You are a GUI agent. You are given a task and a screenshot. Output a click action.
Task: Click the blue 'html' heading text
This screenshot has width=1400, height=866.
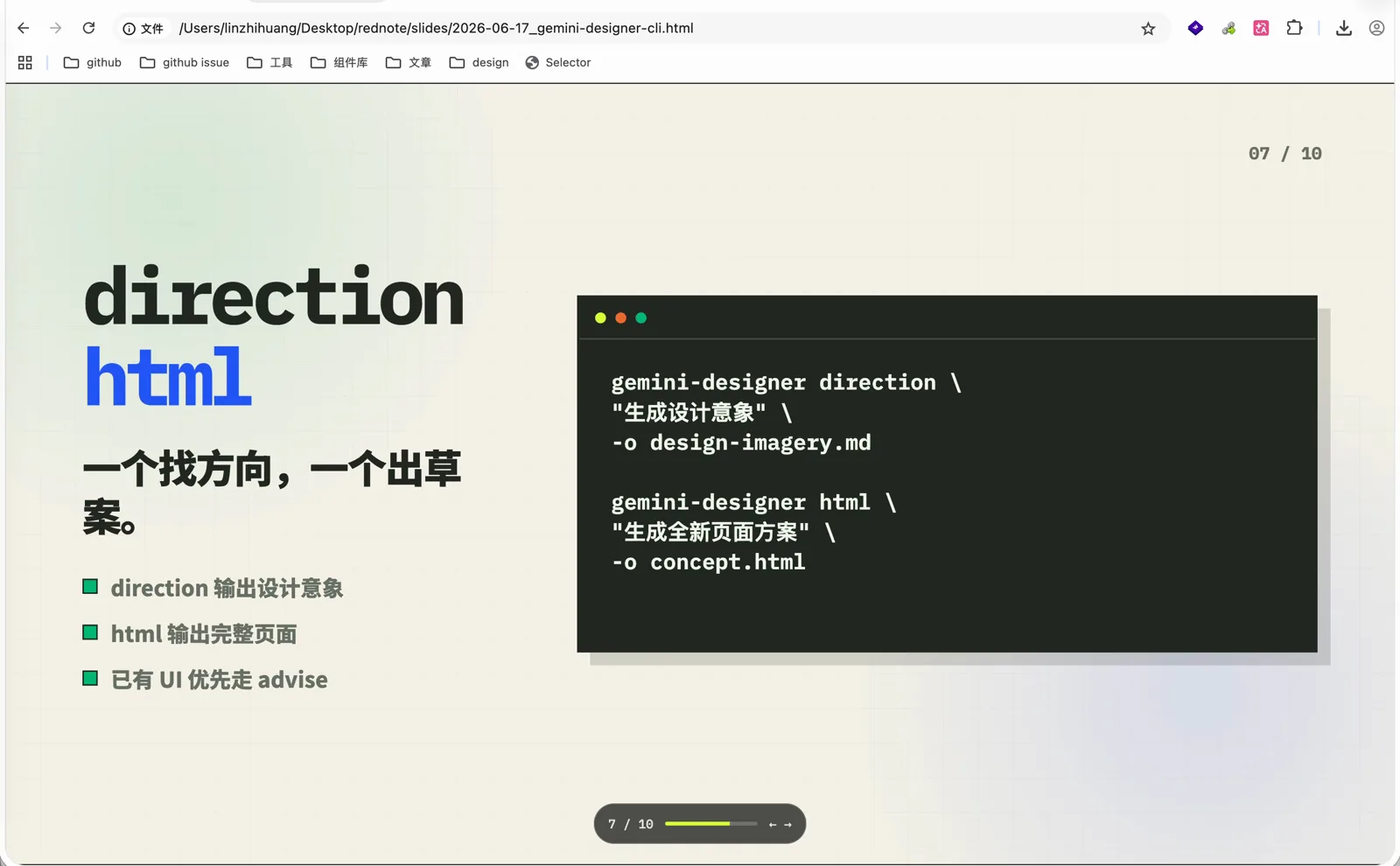[x=168, y=376]
